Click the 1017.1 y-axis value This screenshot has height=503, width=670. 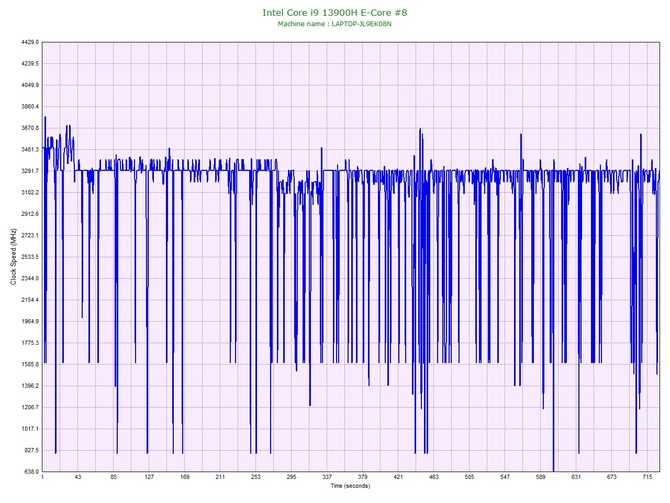point(30,429)
